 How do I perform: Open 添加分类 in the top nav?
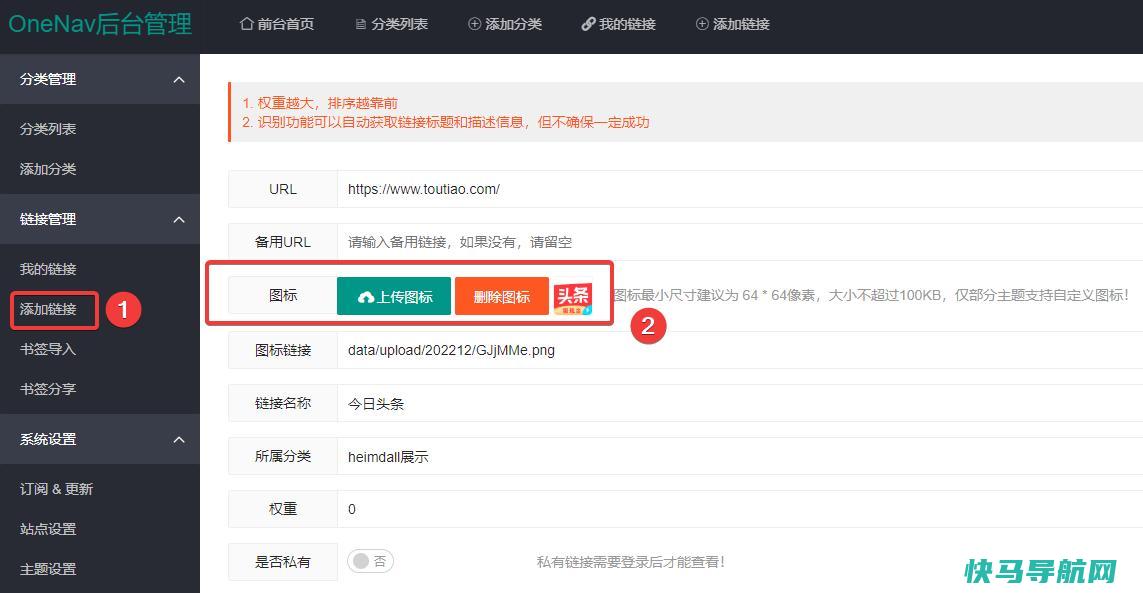(x=505, y=24)
